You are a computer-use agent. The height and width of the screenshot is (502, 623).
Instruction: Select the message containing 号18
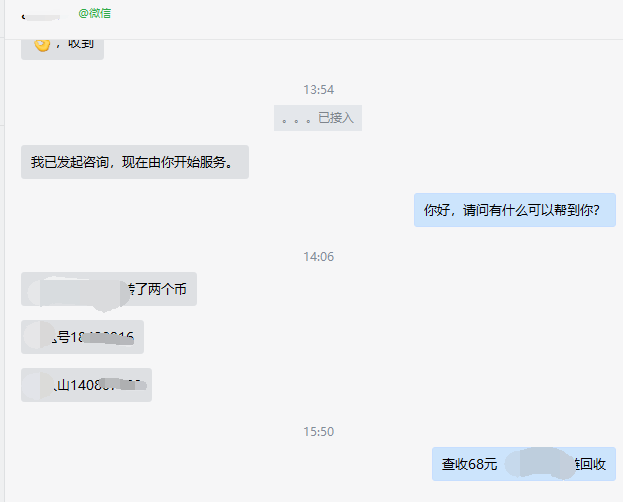click(x=82, y=337)
